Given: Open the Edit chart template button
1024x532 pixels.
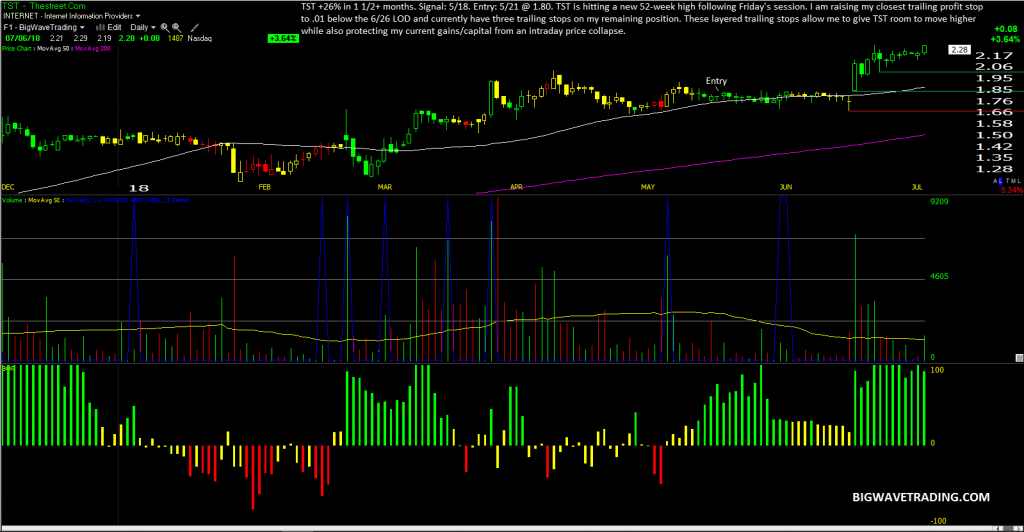Looking at the screenshot, I should click(114, 27).
